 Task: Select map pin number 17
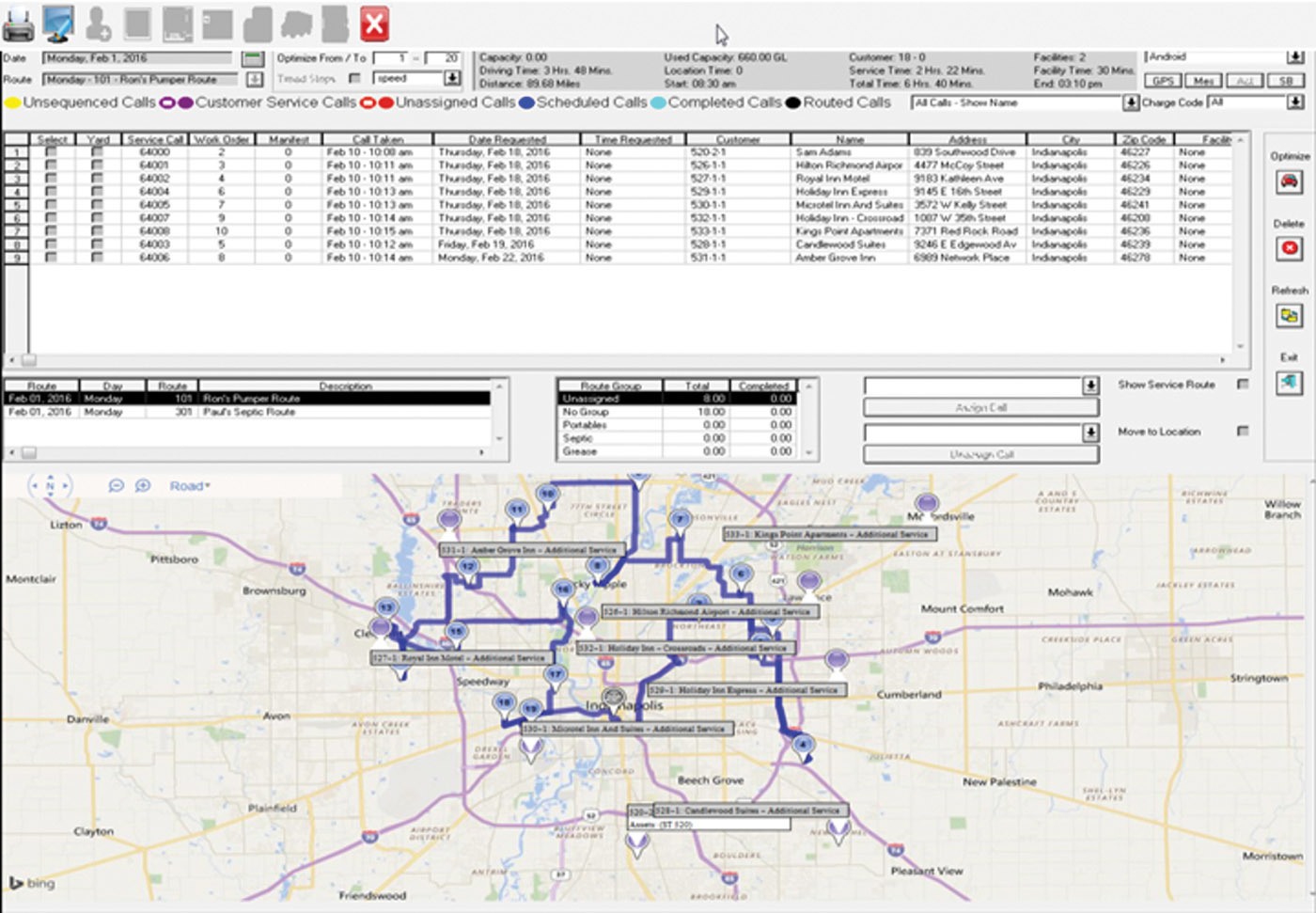pos(556,675)
